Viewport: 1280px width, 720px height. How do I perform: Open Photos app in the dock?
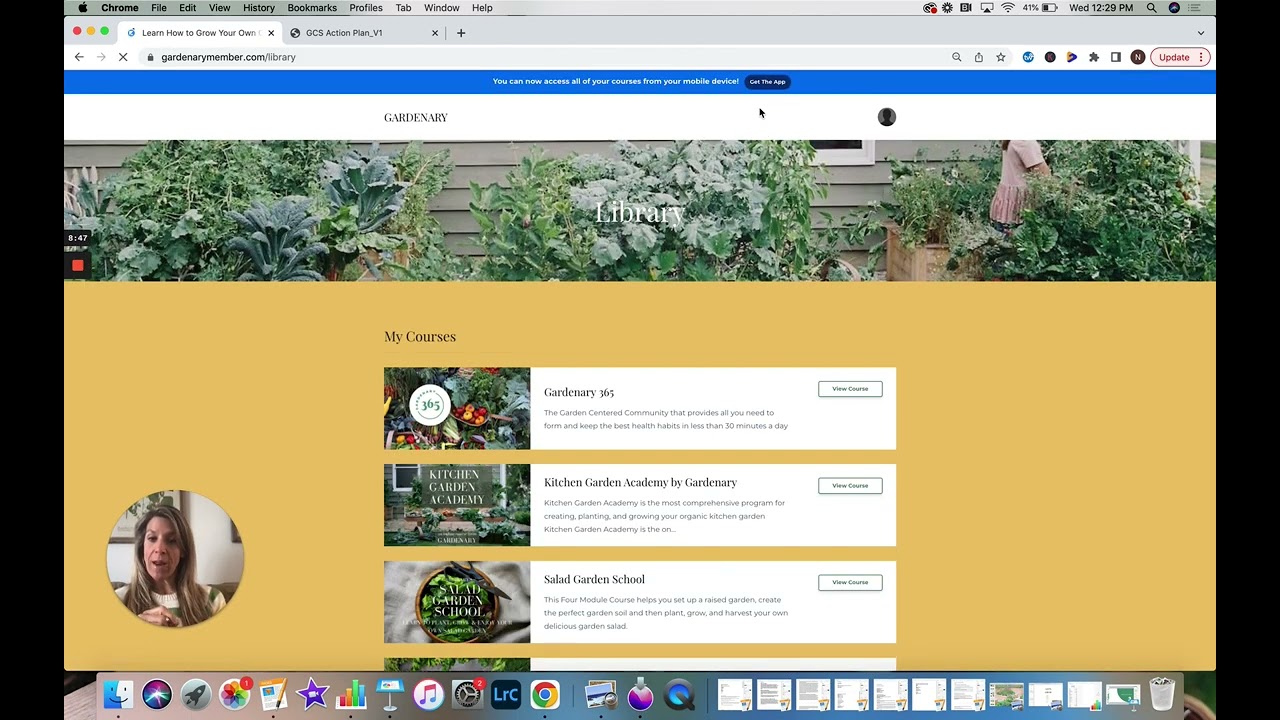click(234, 694)
